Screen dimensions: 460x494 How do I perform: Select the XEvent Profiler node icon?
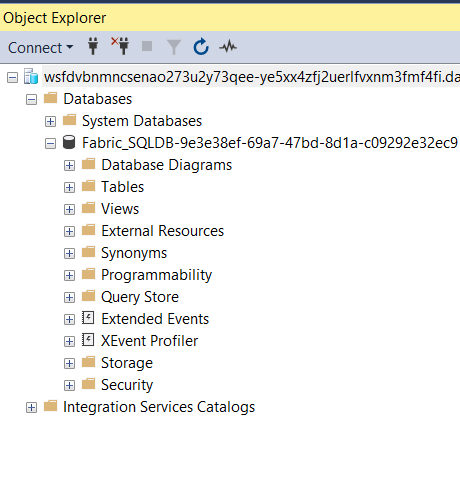pos(88,340)
